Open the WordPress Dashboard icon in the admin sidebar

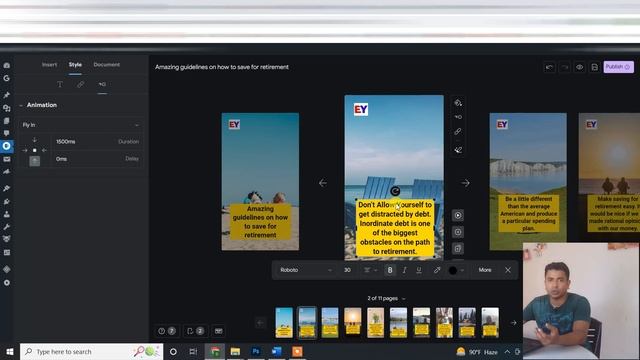tap(7, 65)
